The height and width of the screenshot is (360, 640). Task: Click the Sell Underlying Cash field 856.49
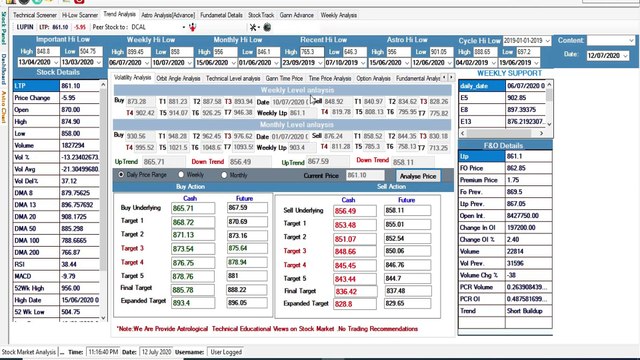point(355,211)
